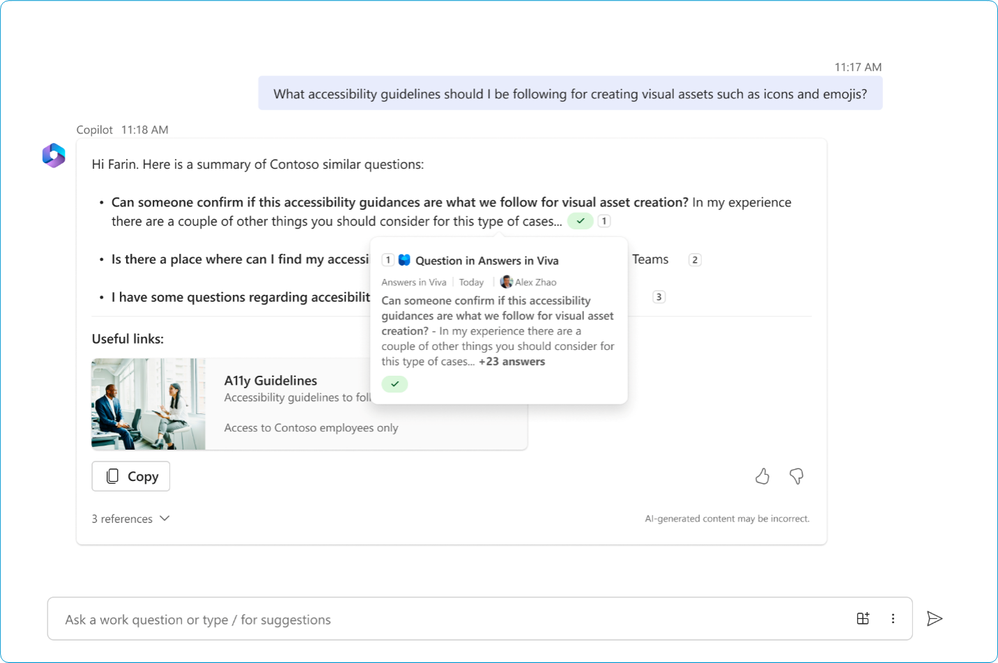The height and width of the screenshot is (663, 998).
Task: Click the Alex Zhao author name in popup
Action: (535, 282)
